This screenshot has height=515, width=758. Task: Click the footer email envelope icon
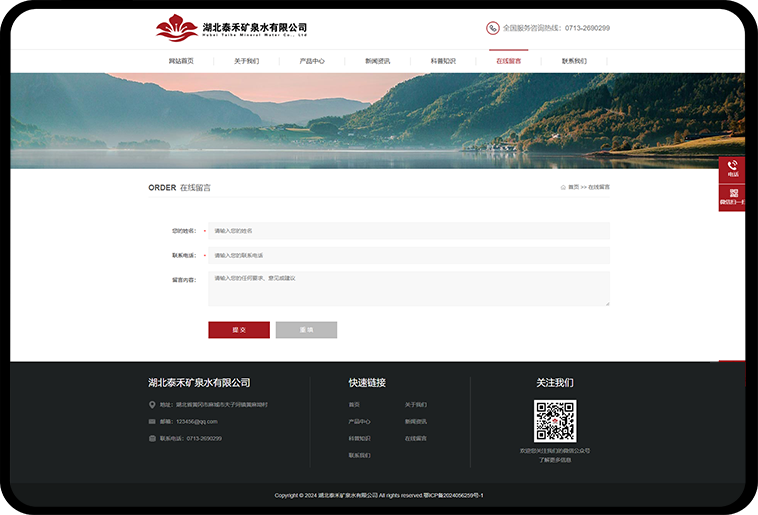152,422
